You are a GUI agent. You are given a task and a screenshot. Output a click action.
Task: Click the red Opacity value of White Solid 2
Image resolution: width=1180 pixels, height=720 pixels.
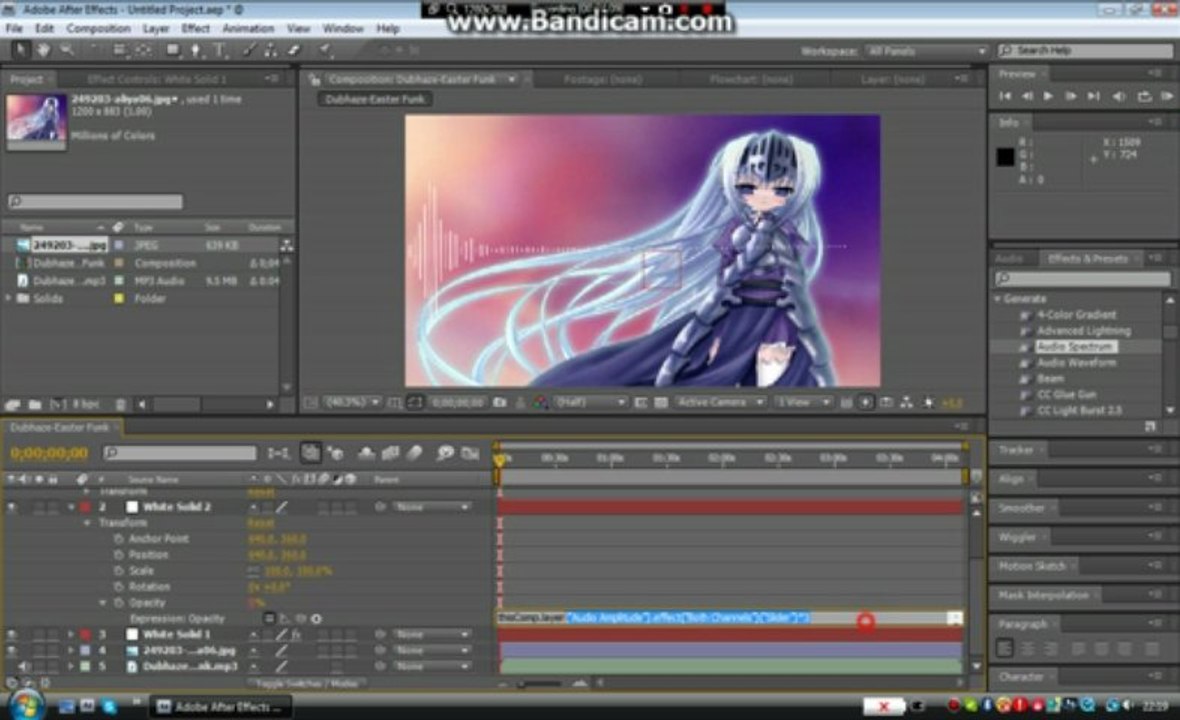tap(256, 603)
